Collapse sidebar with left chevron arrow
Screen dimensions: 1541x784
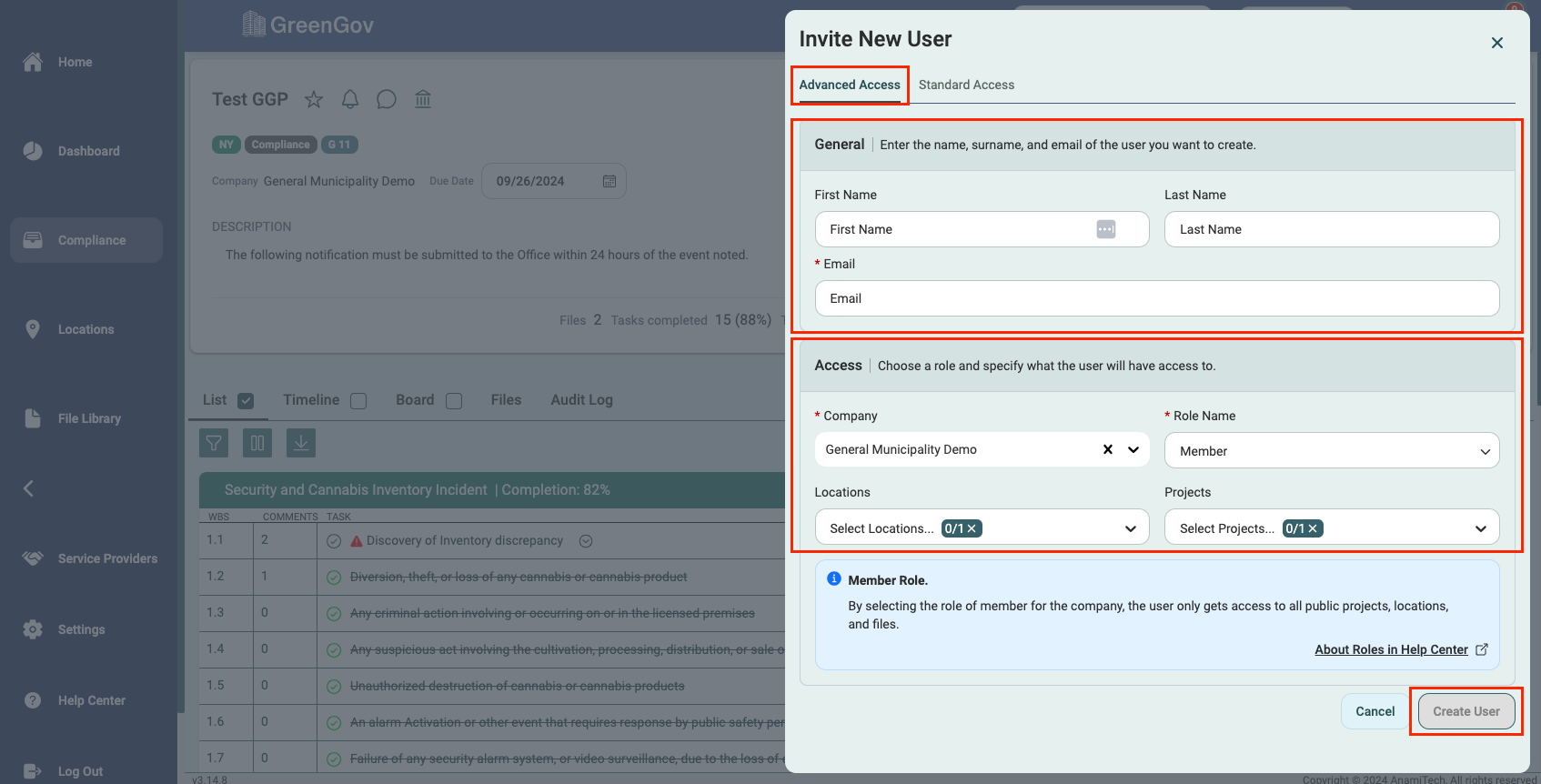(x=29, y=488)
